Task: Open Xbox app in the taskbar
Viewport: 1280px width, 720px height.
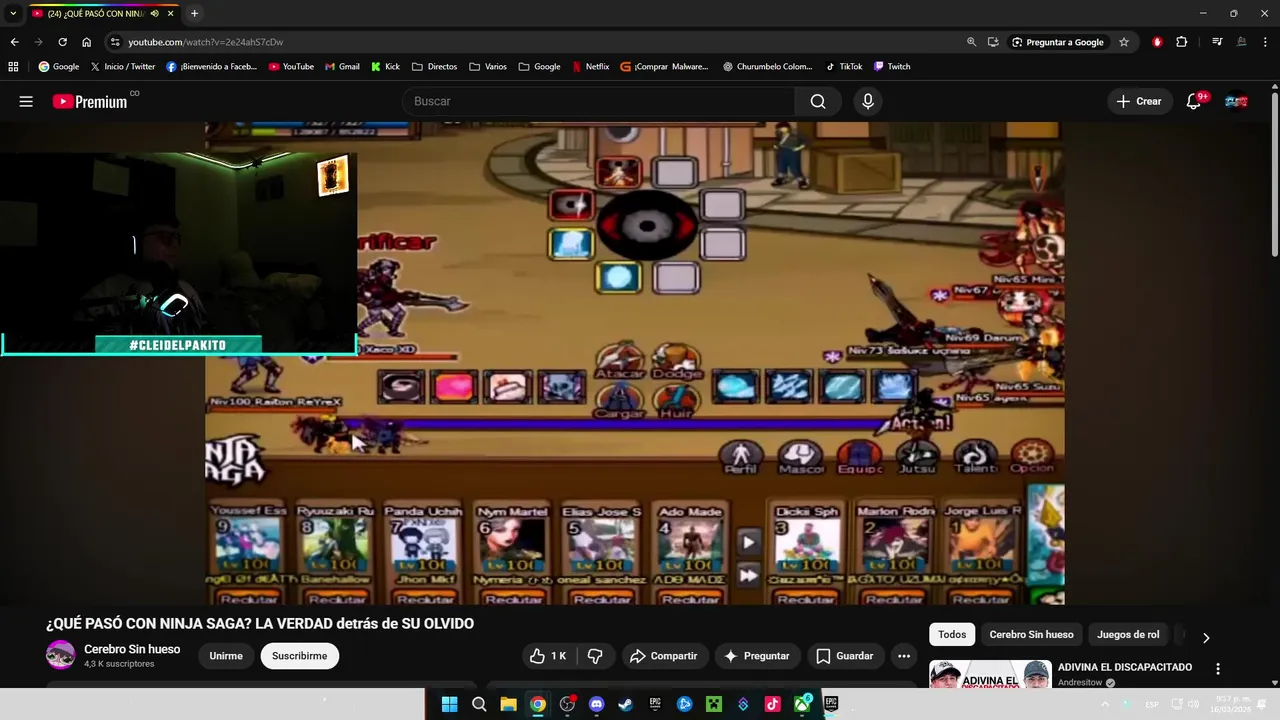Action: tap(802, 704)
